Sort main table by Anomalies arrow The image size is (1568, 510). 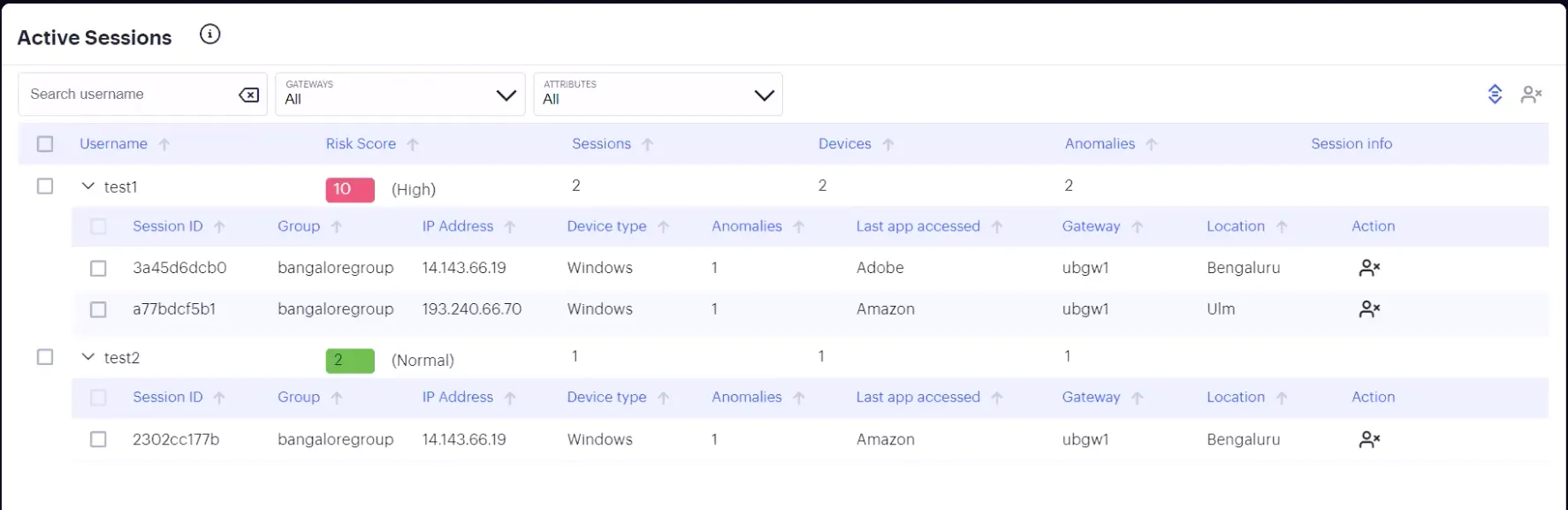(x=1151, y=144)
